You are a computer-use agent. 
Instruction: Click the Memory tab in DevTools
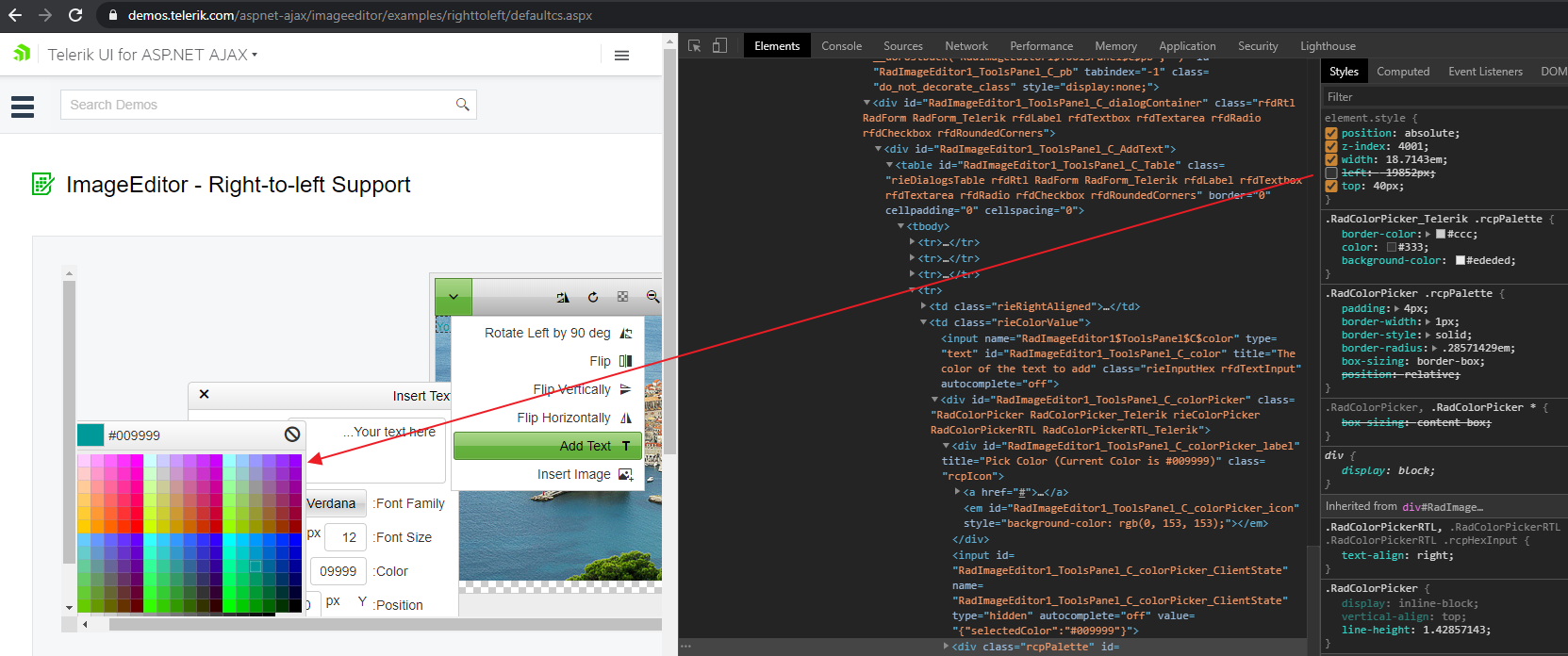coord(1115,45)
